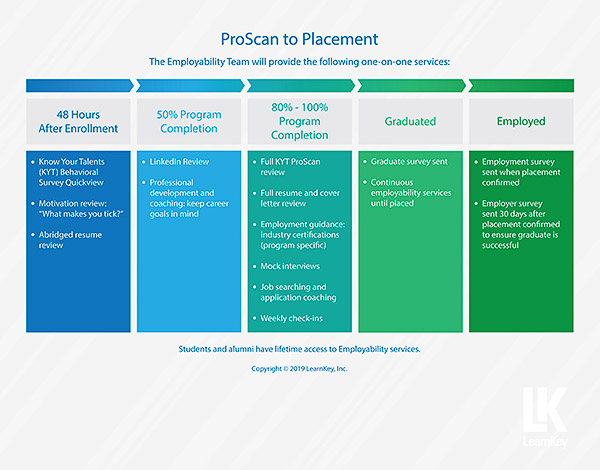Image resolution: width=600 pixels, height=470 pixels.
Task: Click the dark green arrow above Employed
Action: click(521, 86)
